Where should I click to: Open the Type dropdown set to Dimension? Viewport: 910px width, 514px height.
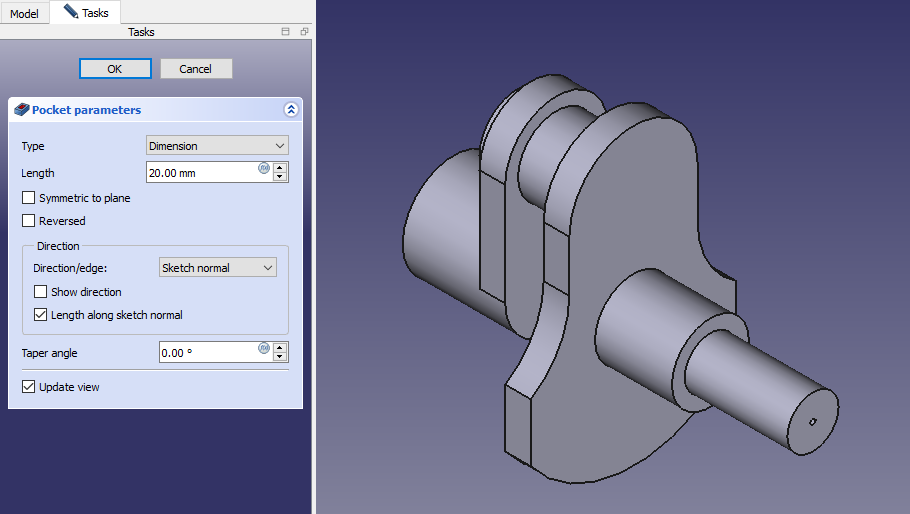point(217,146)
